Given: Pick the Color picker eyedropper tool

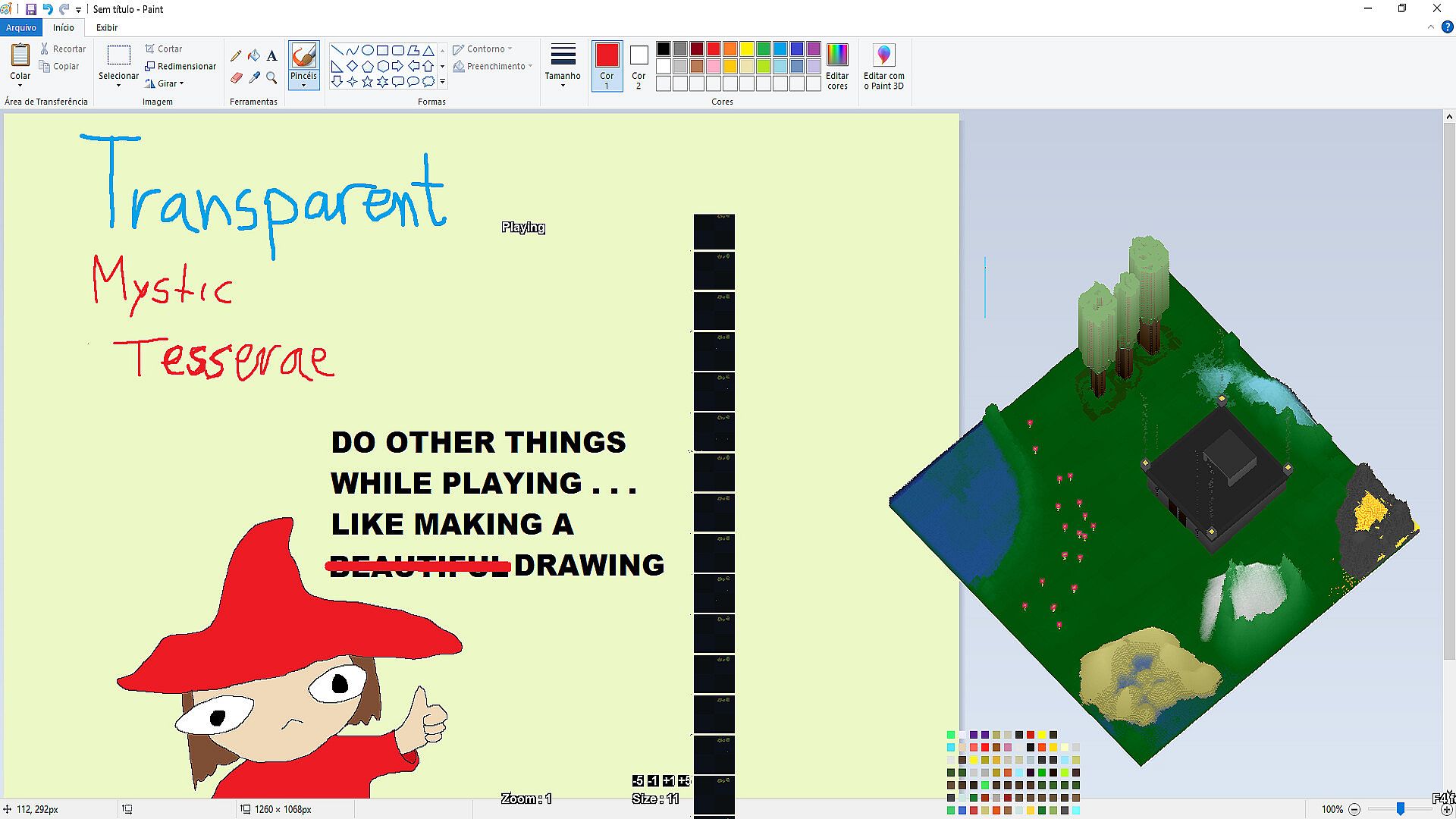Looking at the screenshot, I should click(x=254, y=78).
